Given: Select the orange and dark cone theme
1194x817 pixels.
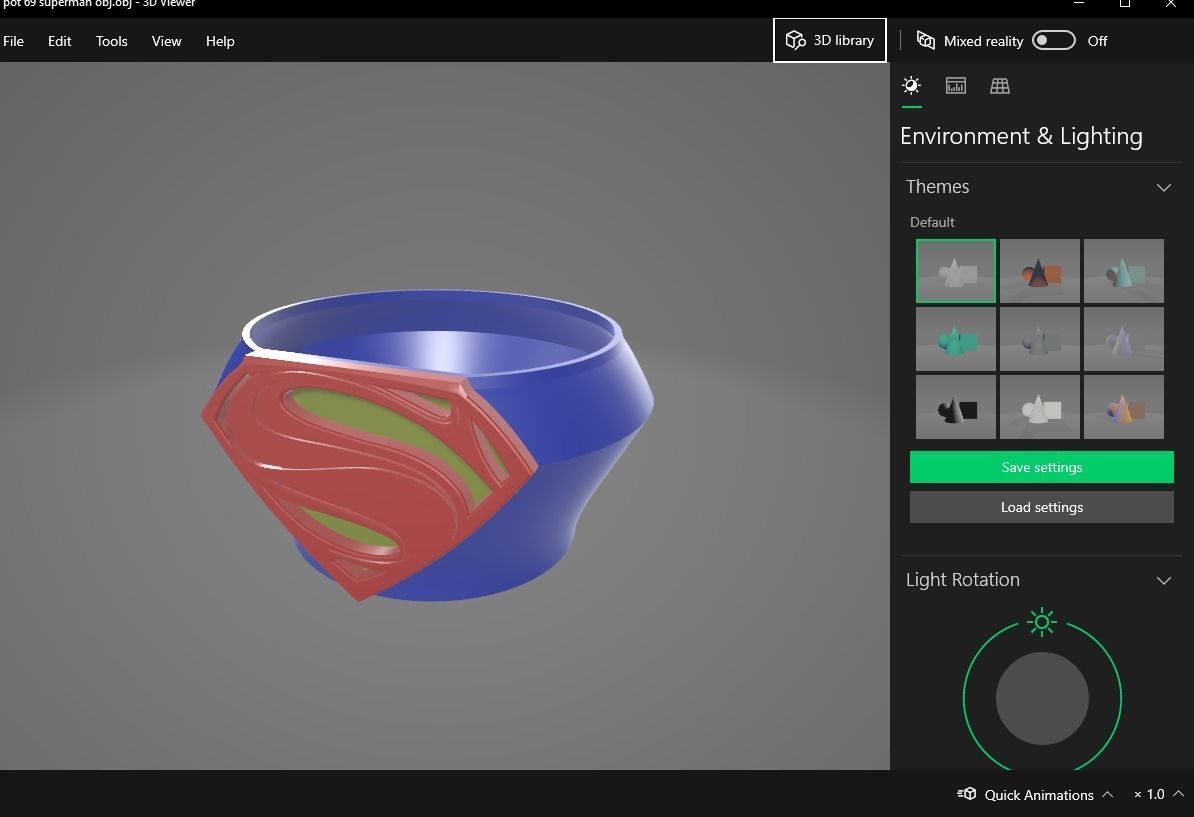Looking at the screenshot, I should click(x=1039, y=271).
